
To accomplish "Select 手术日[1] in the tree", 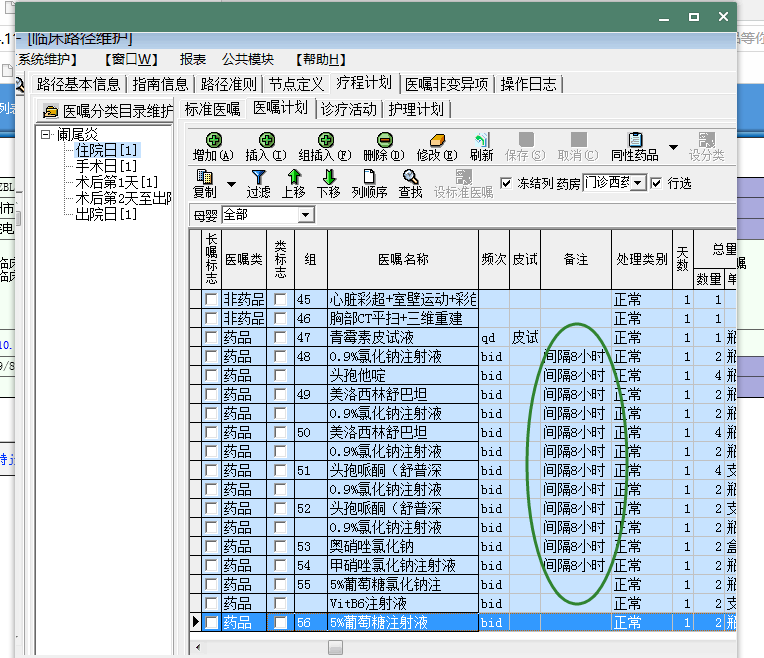I will point(106,166).
